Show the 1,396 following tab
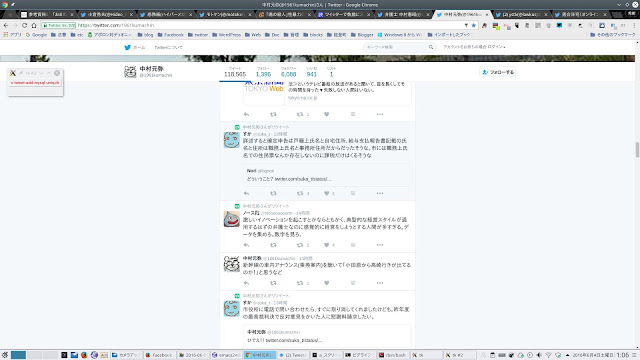The height and width of the screenshot is (360, 640). point(263,72)
